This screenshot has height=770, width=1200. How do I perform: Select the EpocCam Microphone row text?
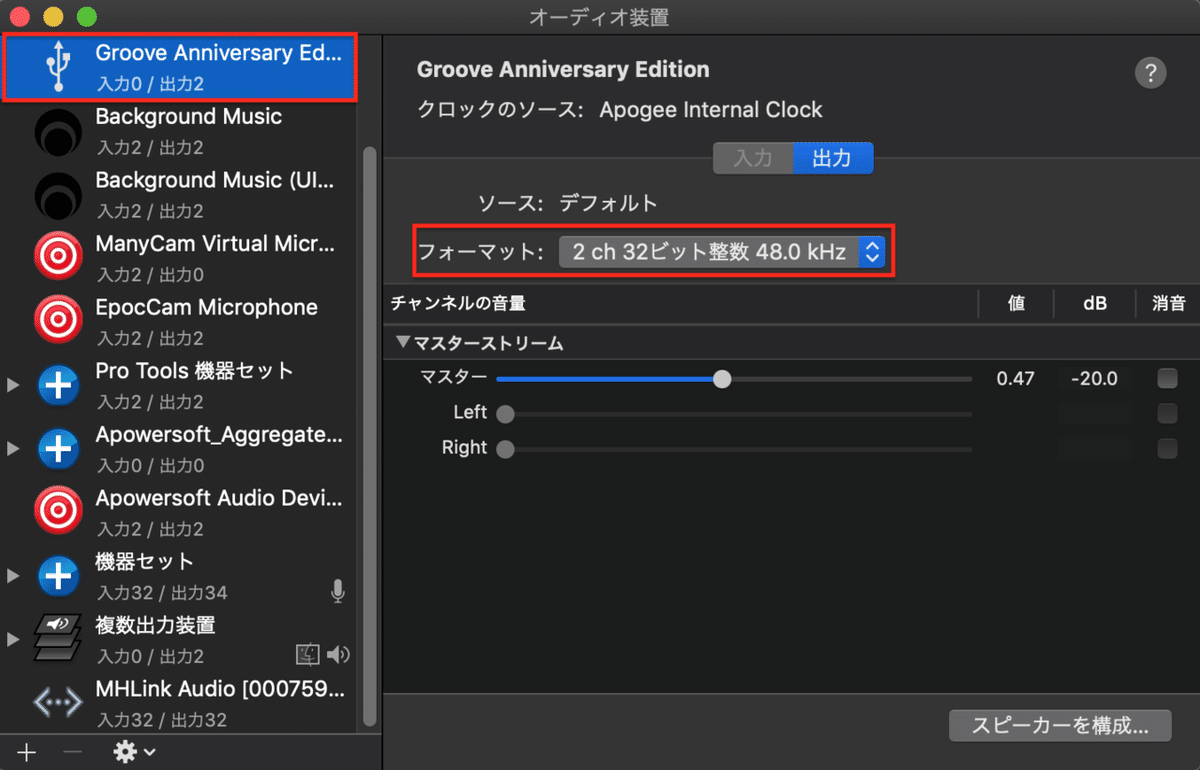(x=207, y=308)
